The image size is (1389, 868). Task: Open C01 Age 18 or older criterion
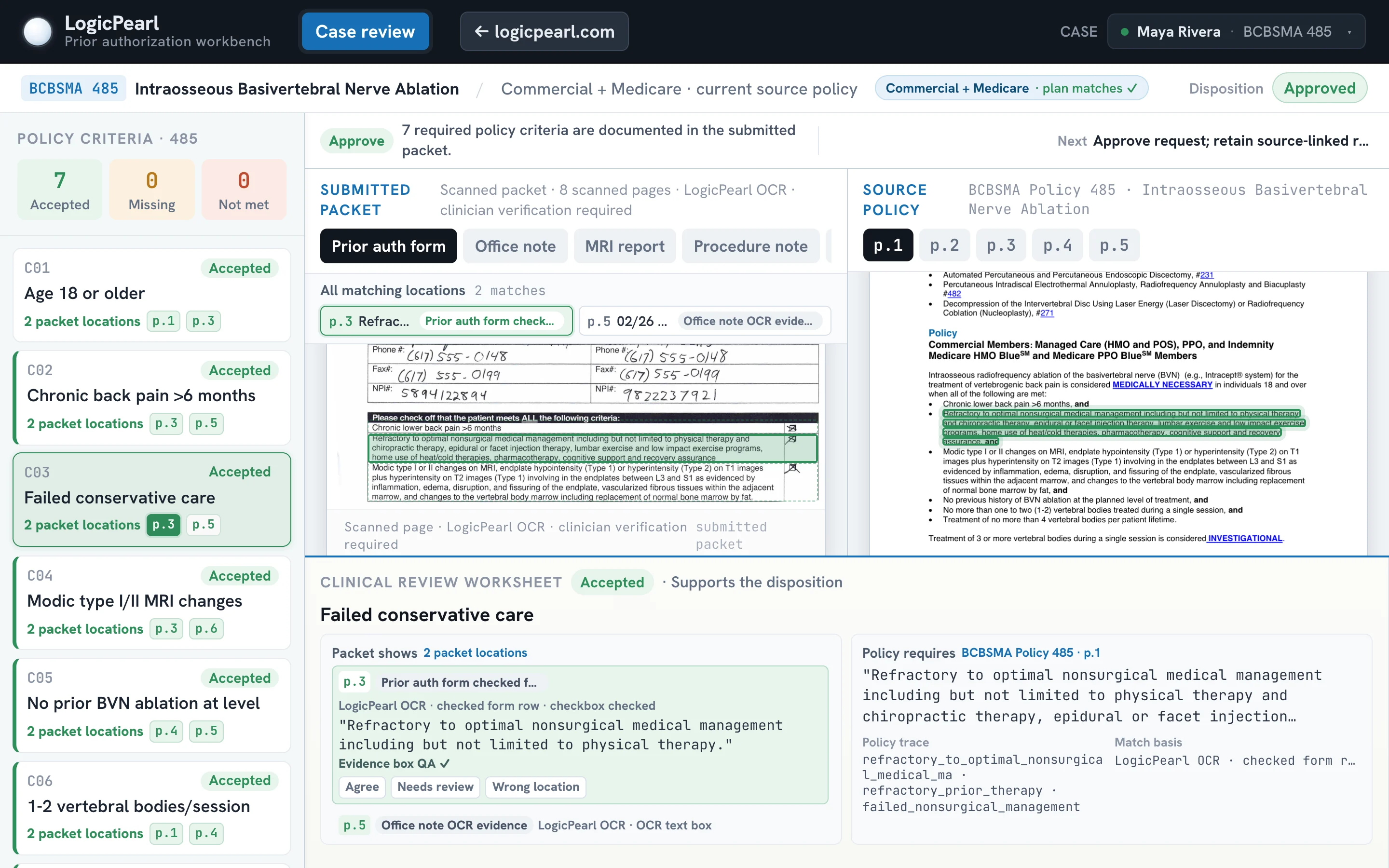pos(151,295)
